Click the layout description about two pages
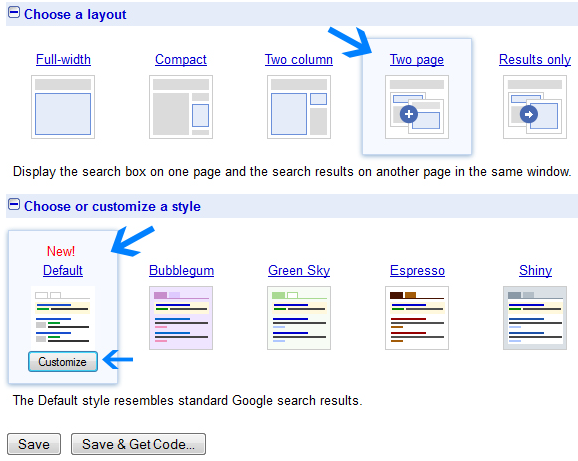Image resolution: width=578 pixels, height=461 pixels. [x=292, y=172]
